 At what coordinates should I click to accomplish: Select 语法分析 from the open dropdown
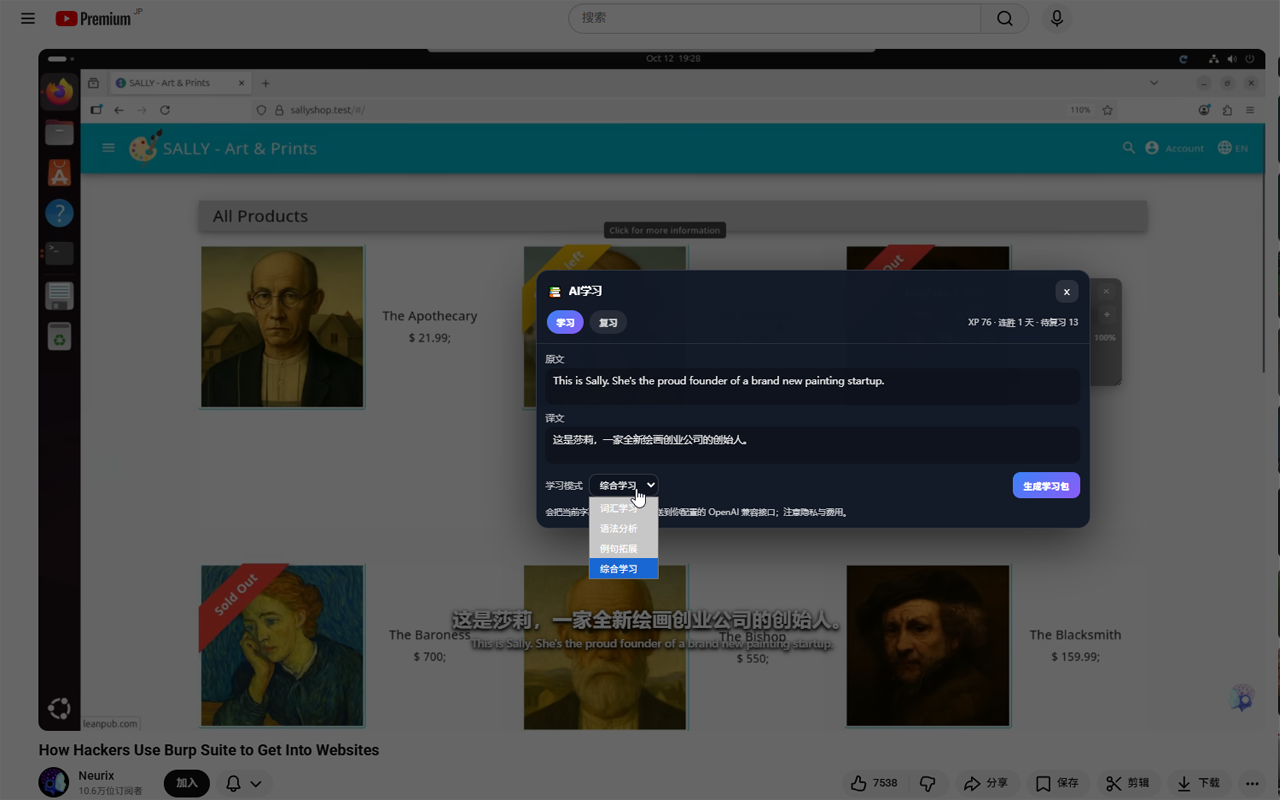619,528
